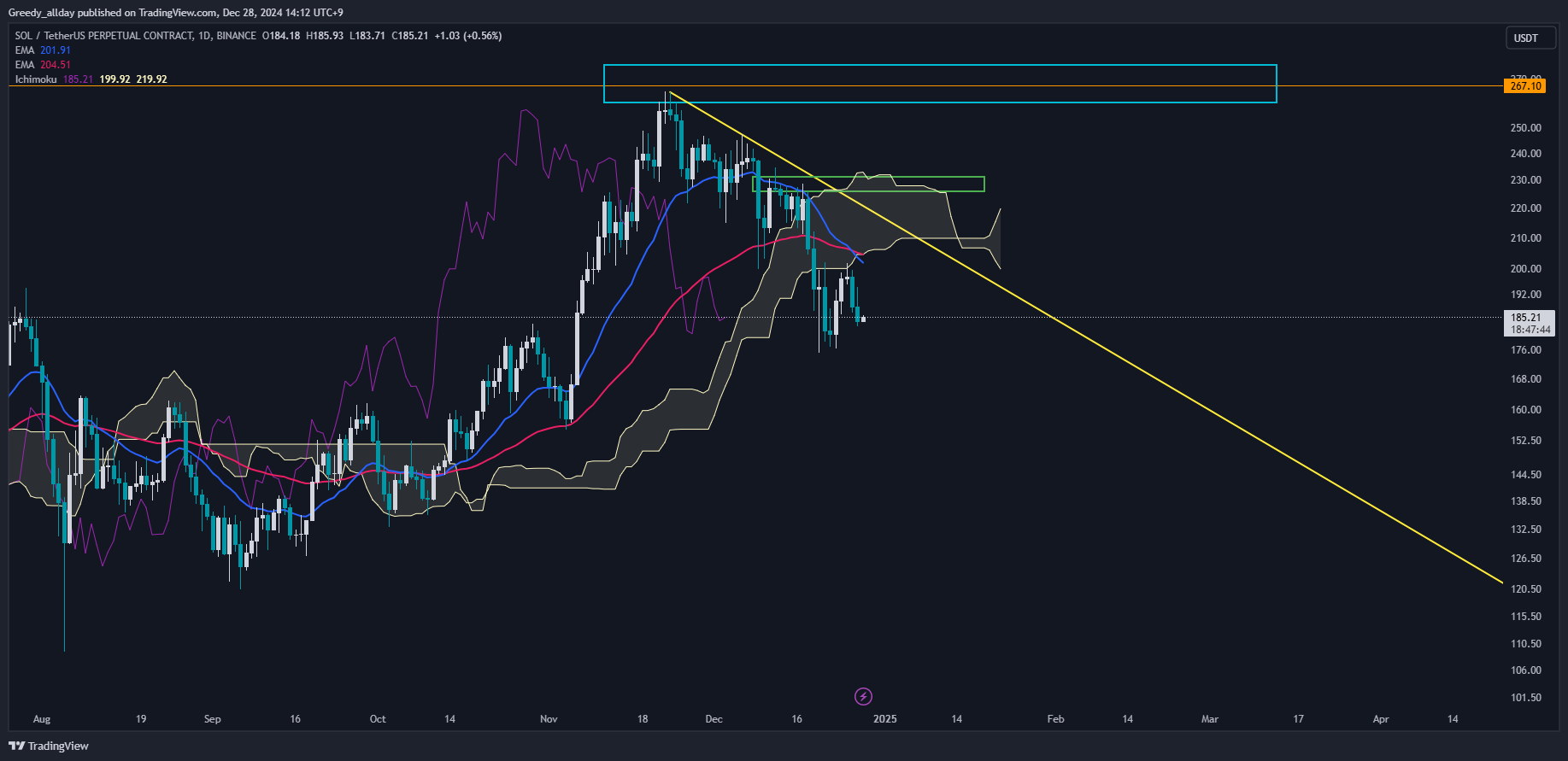
Task: Click the 176.00 price axis label
Action: pos(1526,350)
